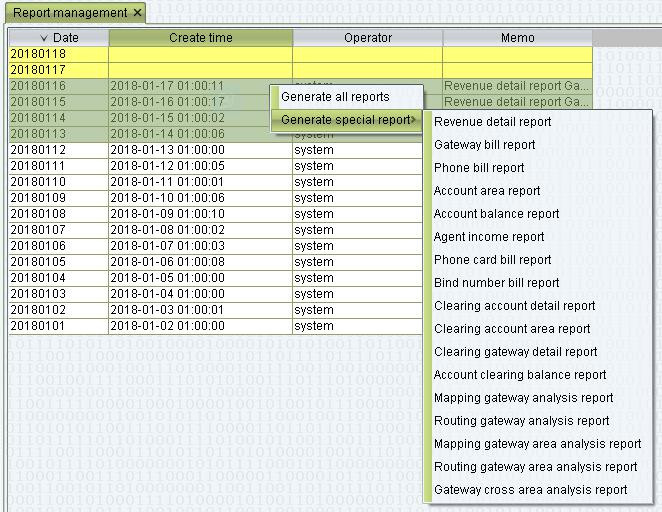Viewport: 662px width, 512px height.
Task: Select Gateway cross area analysis report
Action: 531,490
